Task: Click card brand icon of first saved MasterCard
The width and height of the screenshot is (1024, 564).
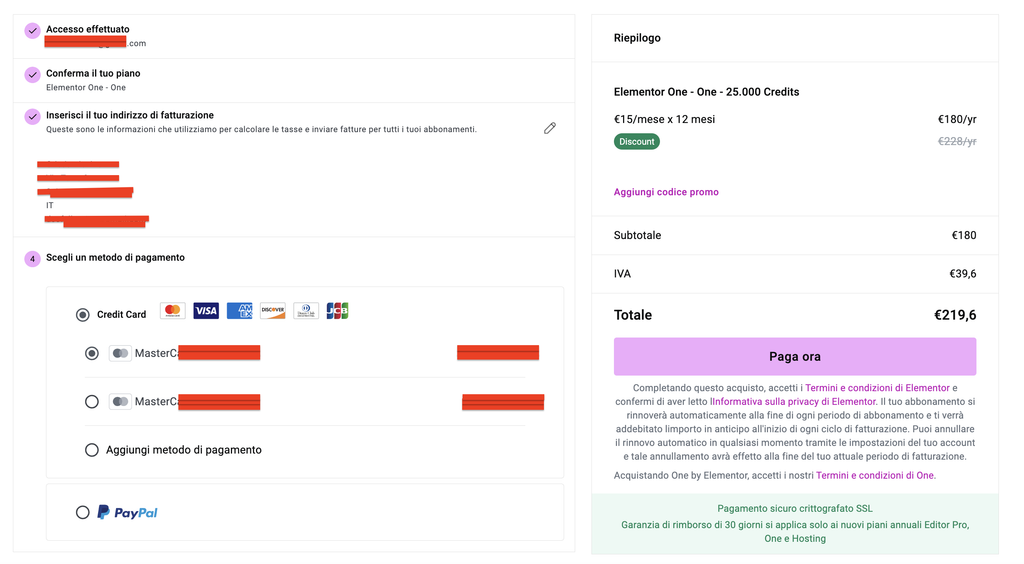Action: (x=120, y=353)
